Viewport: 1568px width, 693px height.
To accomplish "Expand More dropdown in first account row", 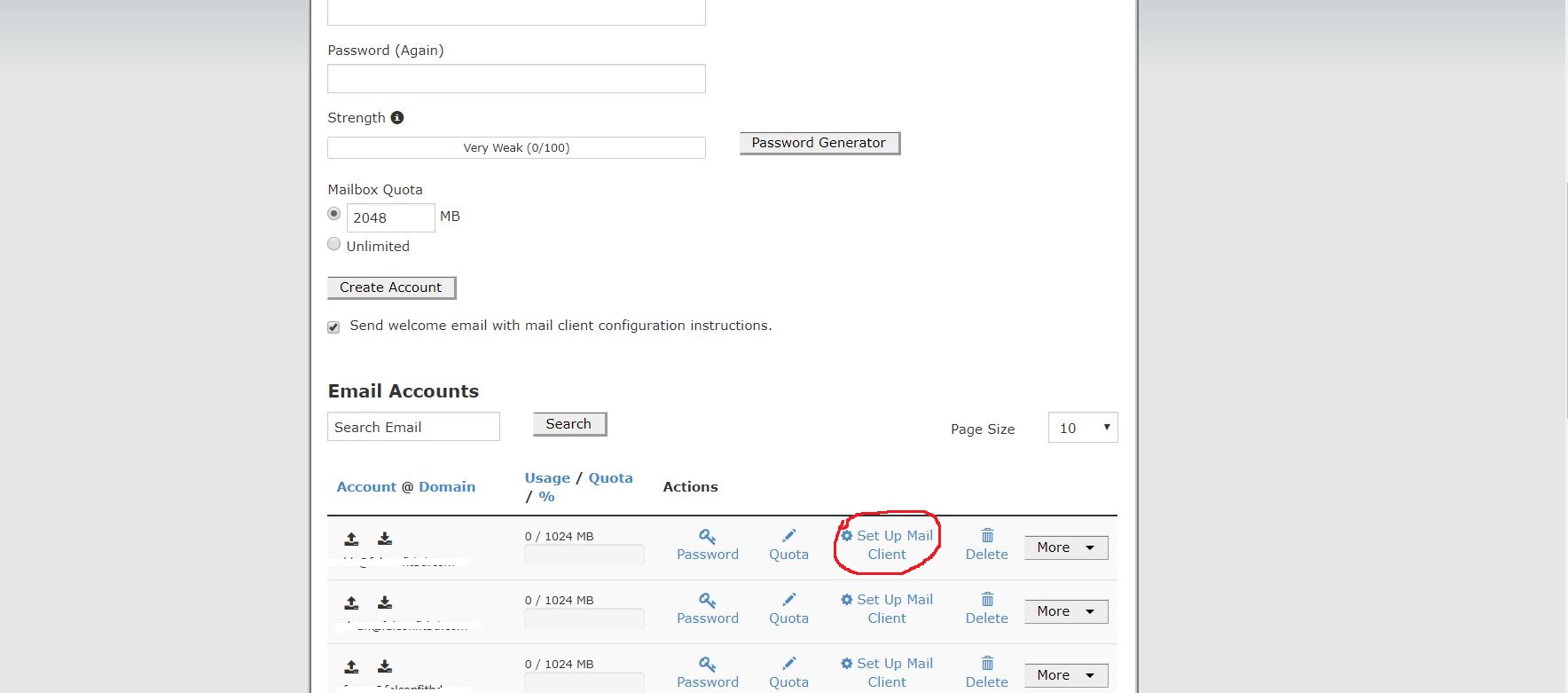I will [1066, 547].
